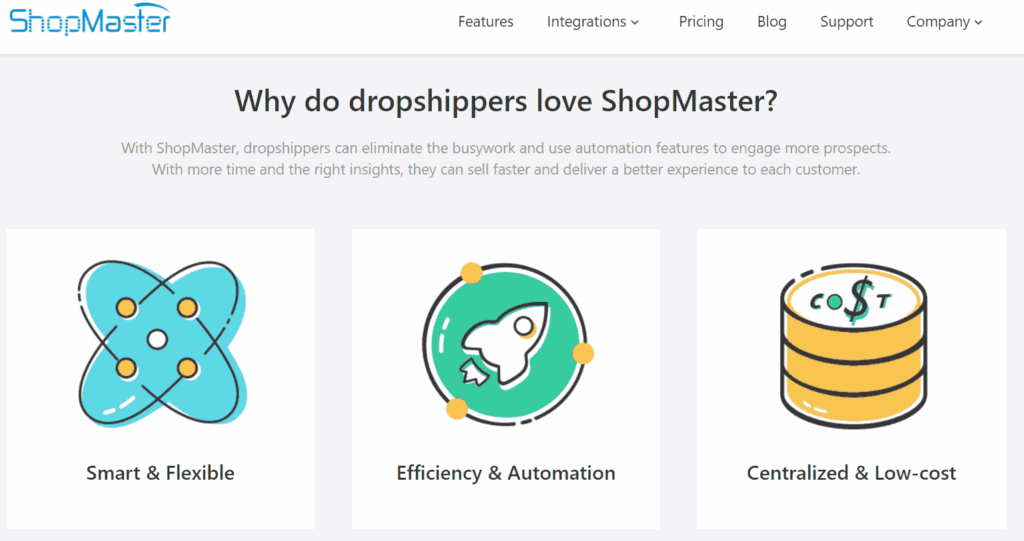Go to the Pricing page
This screenshot has width=1024, height=541.
coord(701,22)
